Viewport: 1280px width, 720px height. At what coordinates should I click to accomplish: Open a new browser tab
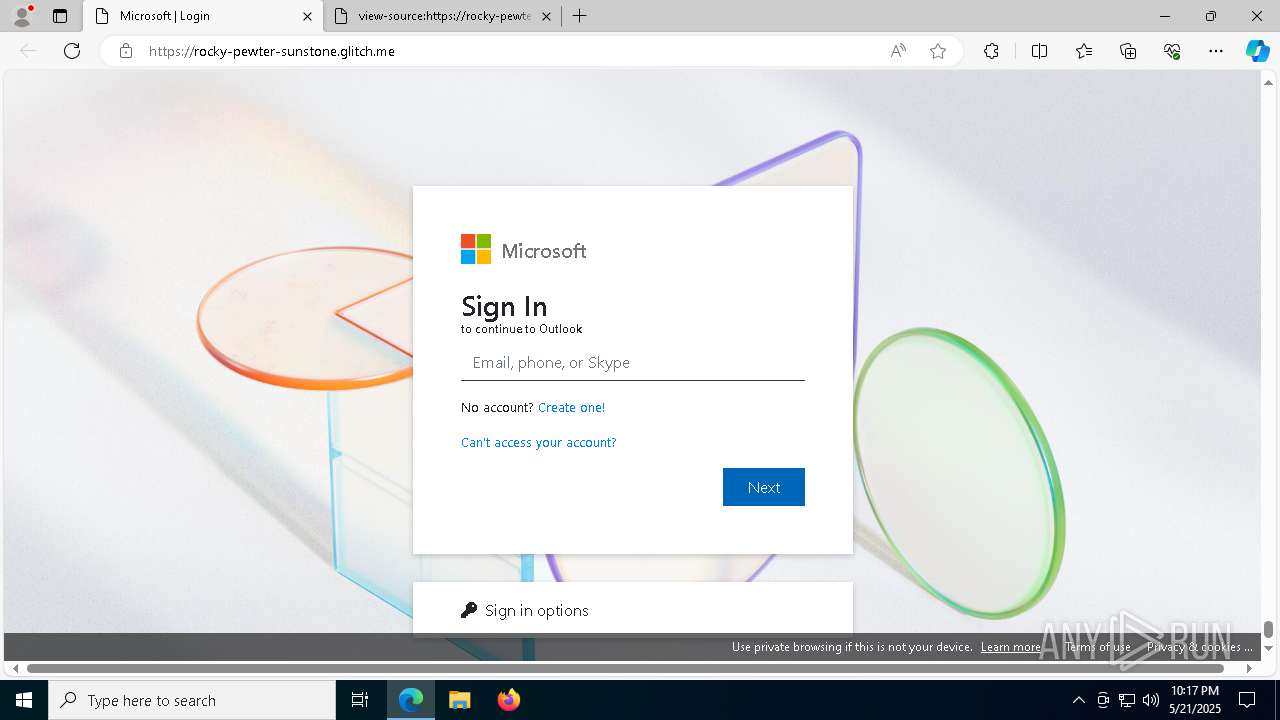pos(579,16)
